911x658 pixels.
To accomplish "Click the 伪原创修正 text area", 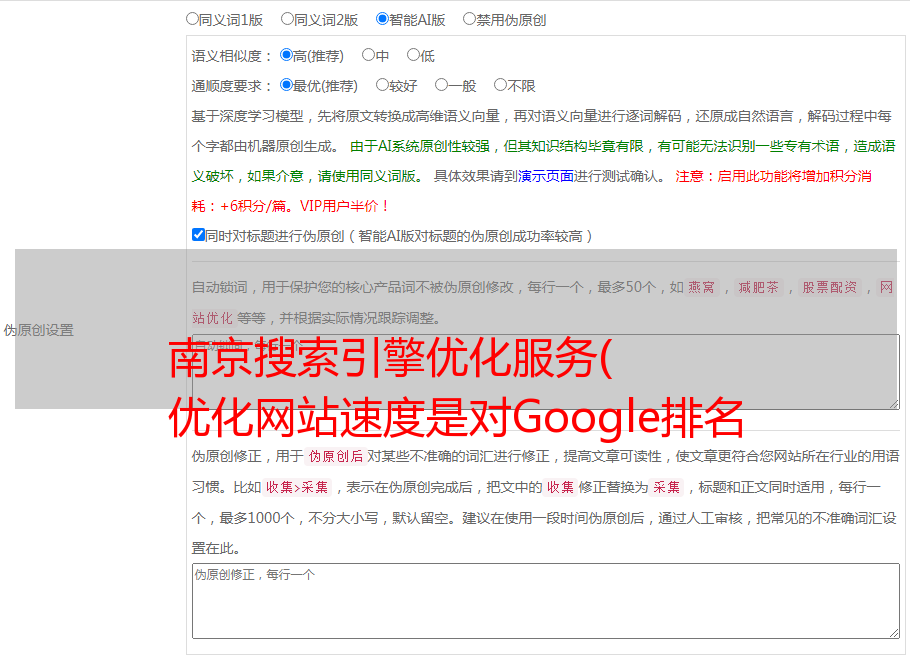I will point(546,601).
